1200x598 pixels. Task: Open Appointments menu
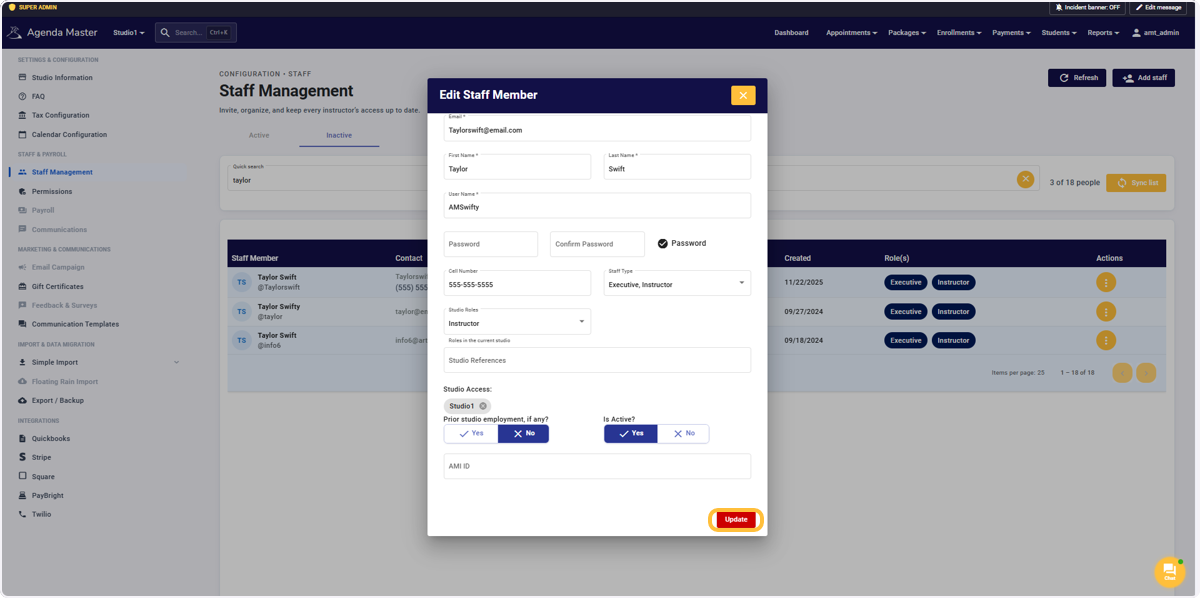tap(851, 33)
